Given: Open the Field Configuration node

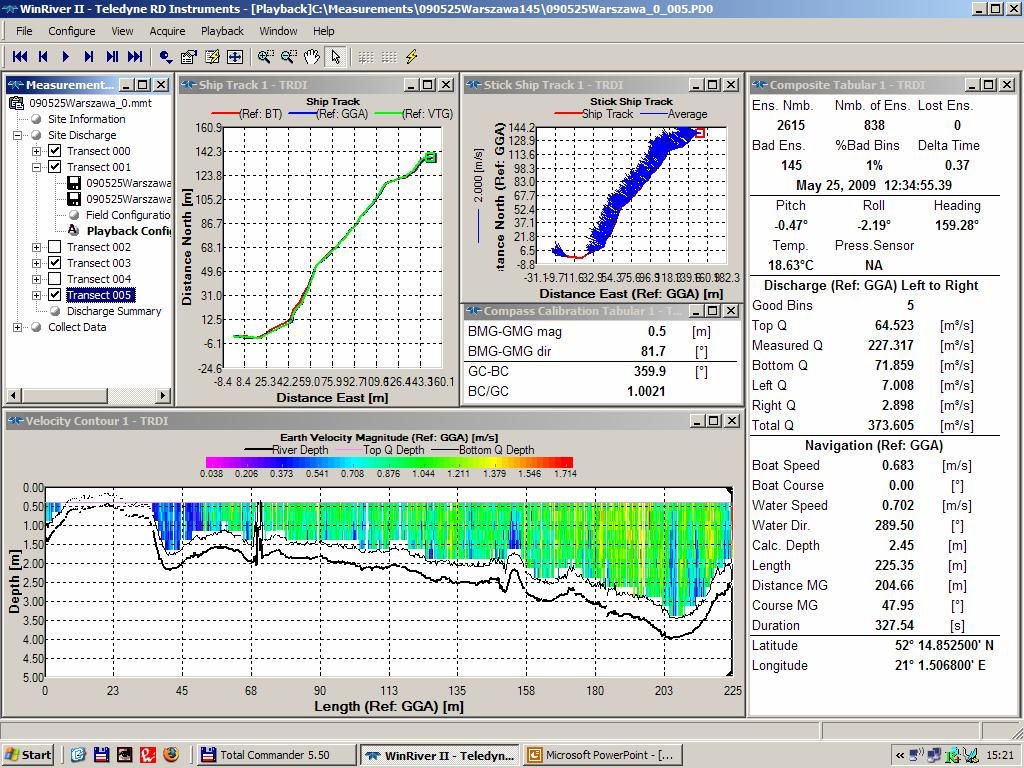Looking at the screenshot, I should click(128, 215).
